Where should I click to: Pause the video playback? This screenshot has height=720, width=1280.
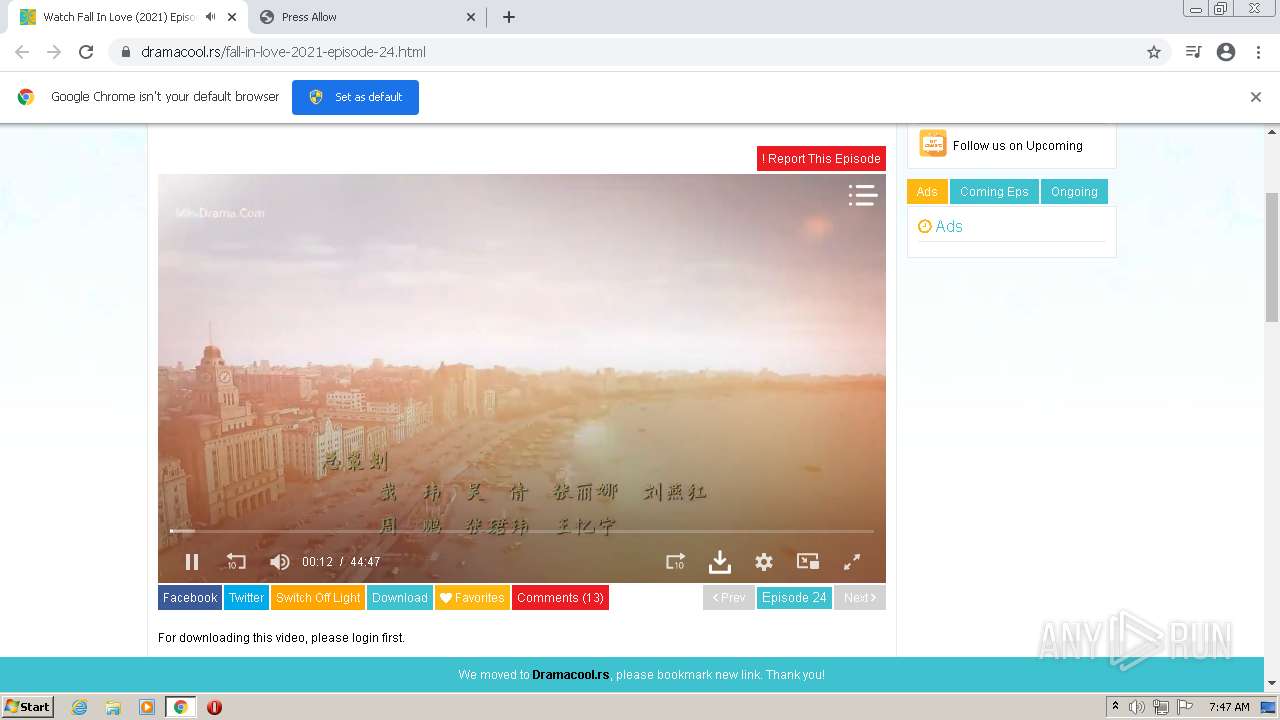point(192,562)
